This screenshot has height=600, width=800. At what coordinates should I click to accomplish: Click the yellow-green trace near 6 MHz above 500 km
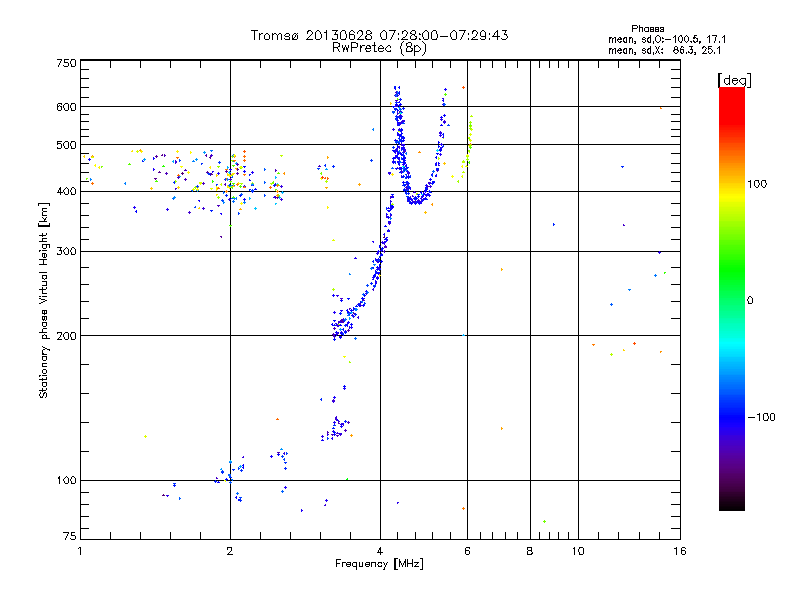click(469, 133)
